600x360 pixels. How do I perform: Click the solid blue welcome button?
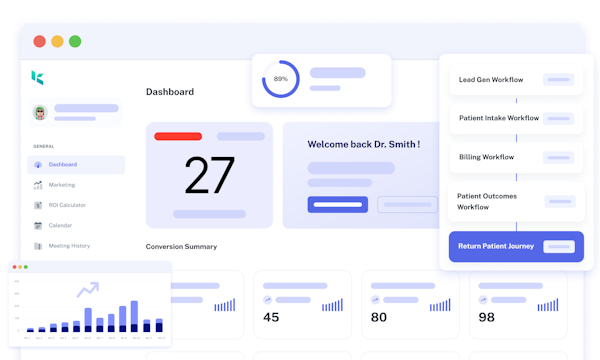pyautogui.click(x=338, y=205)
